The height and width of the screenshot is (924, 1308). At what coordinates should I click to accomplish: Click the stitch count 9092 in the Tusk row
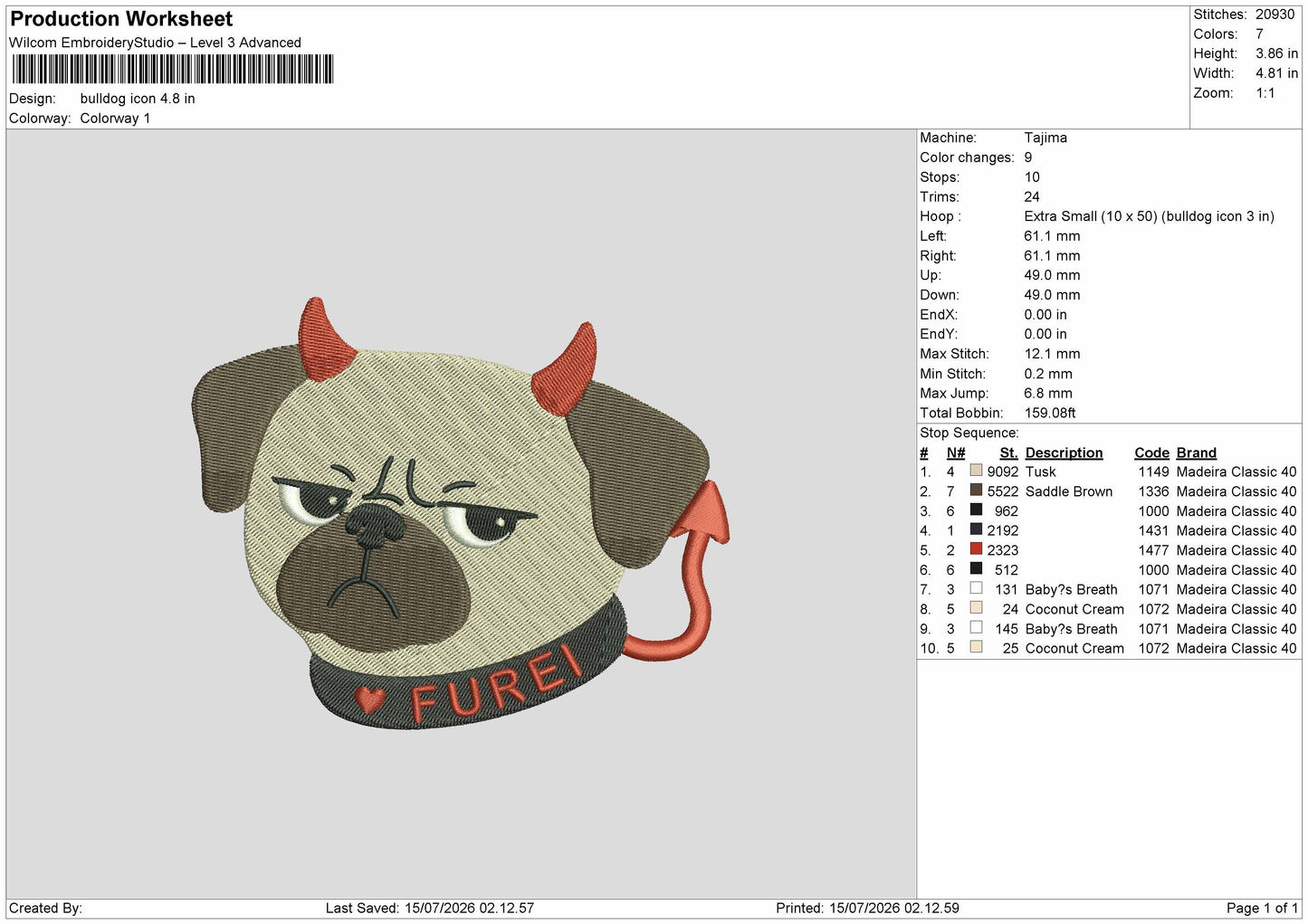[x=1002, y=472]
